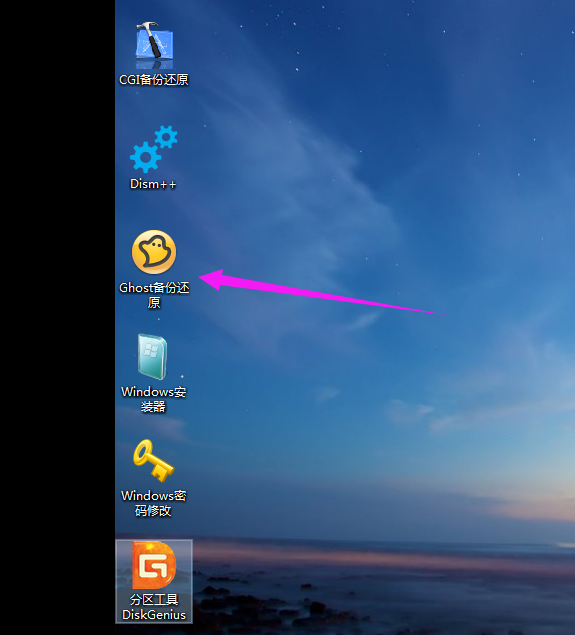Image resolution: width=575 pixels, height=635 pixels.
Task: Select the Dism++ blue gears icon
Action: tap(153, 149)
